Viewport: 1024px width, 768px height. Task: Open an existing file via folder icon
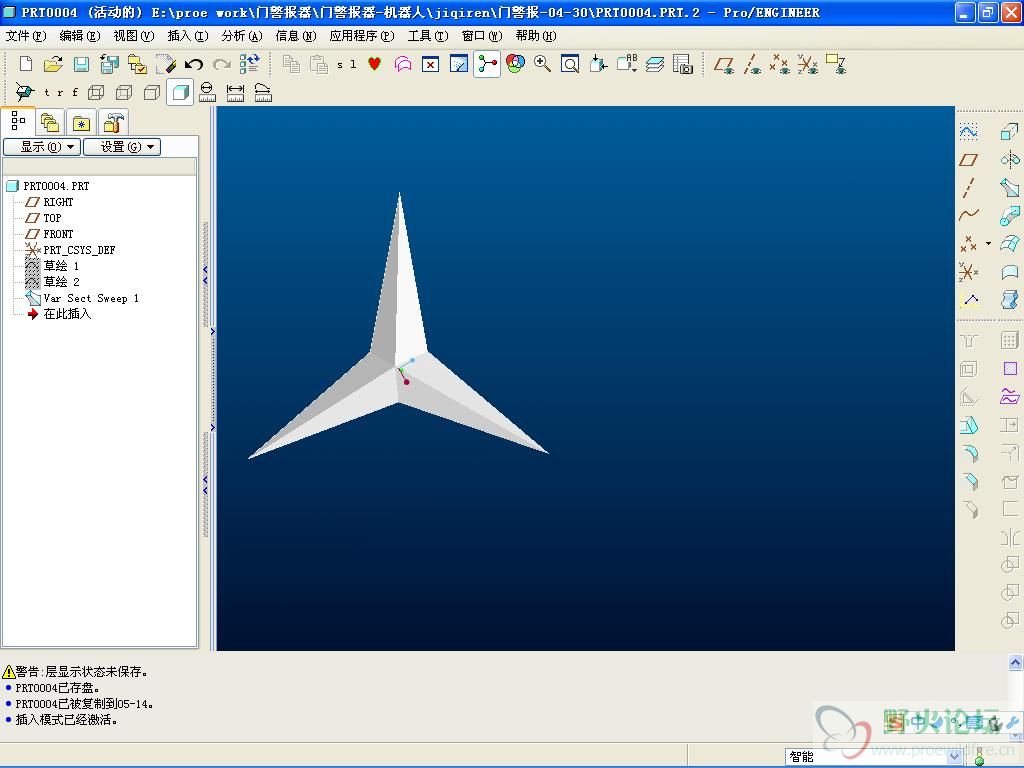point(53,64)
